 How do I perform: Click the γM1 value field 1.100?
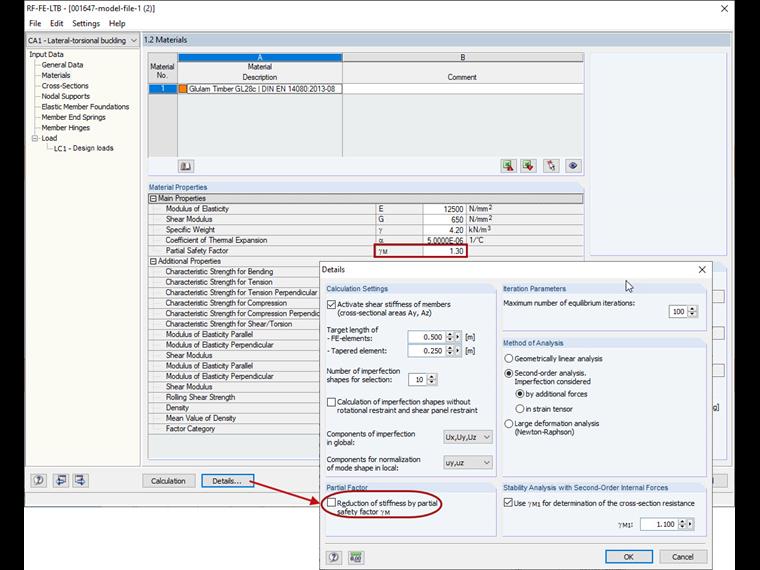point(659,524)
